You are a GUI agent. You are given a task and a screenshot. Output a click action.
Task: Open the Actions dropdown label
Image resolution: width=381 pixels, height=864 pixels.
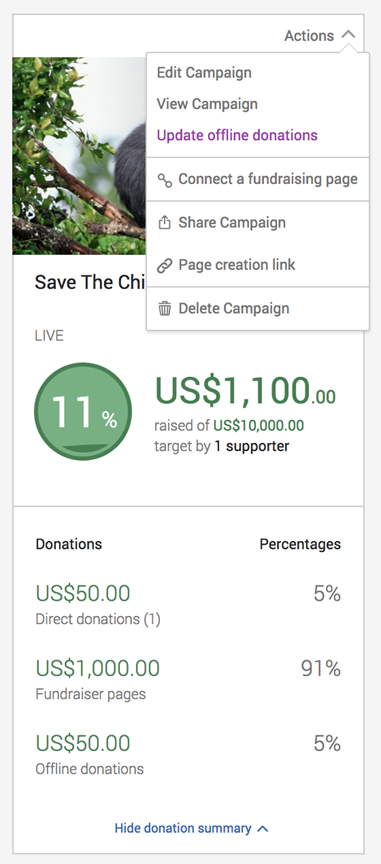tap(309, 36)
